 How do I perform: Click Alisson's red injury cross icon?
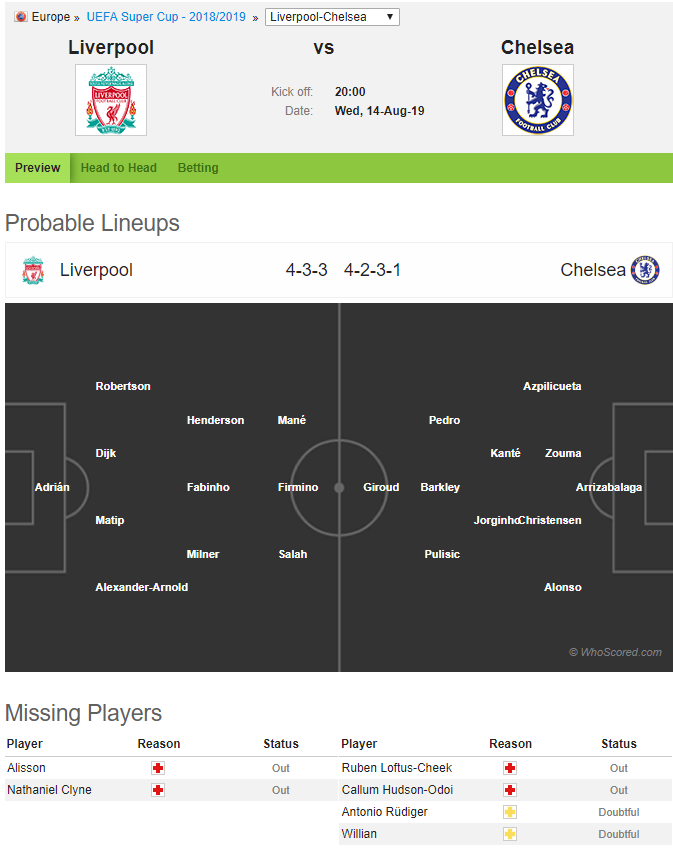coord(158,768)
